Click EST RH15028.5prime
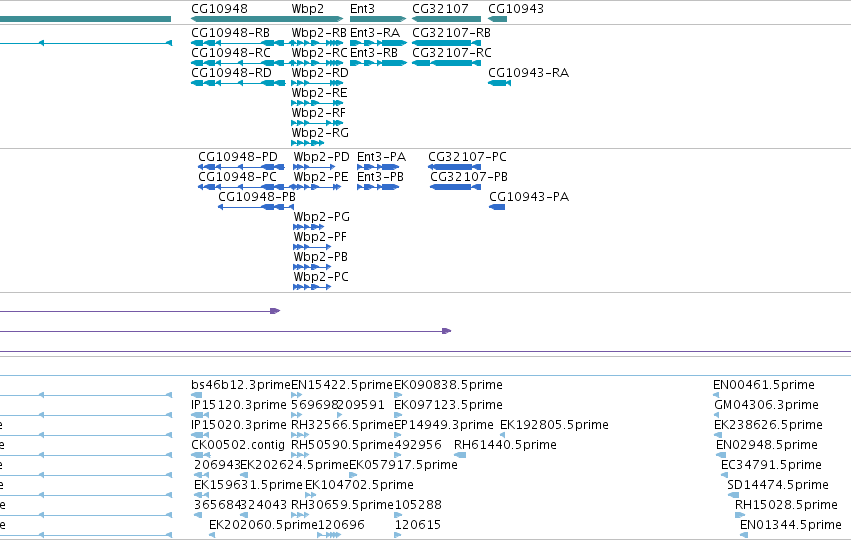The image size is (851, 540). (786, 505)
